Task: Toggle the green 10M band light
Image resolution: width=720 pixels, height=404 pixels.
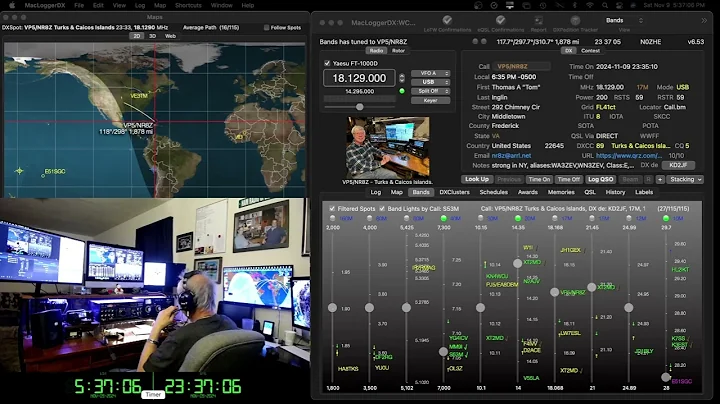Action: pos(666,219)
